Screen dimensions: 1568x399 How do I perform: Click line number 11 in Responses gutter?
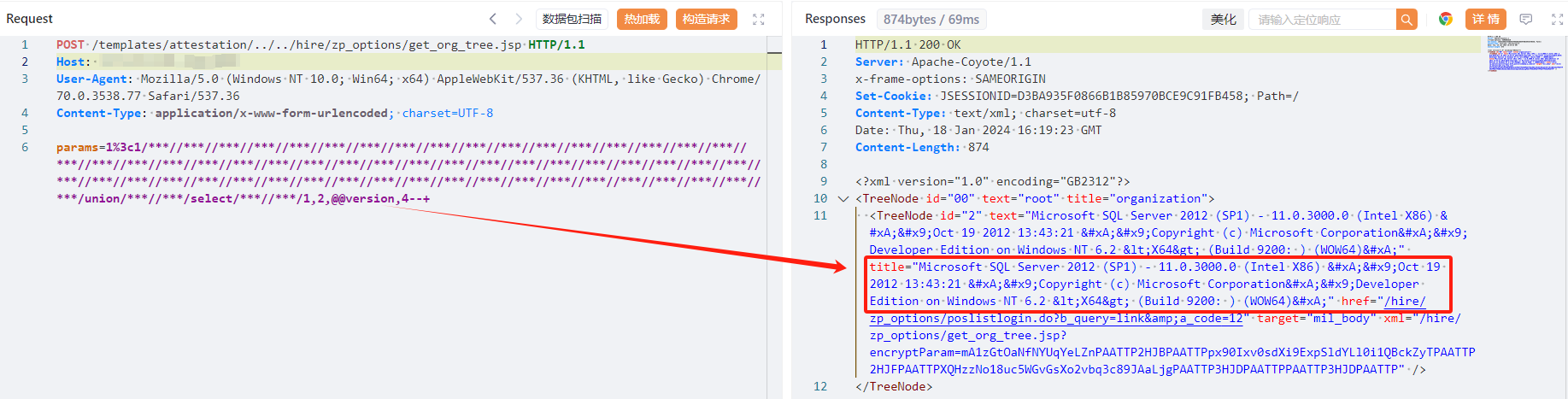(x=820, y=215)
